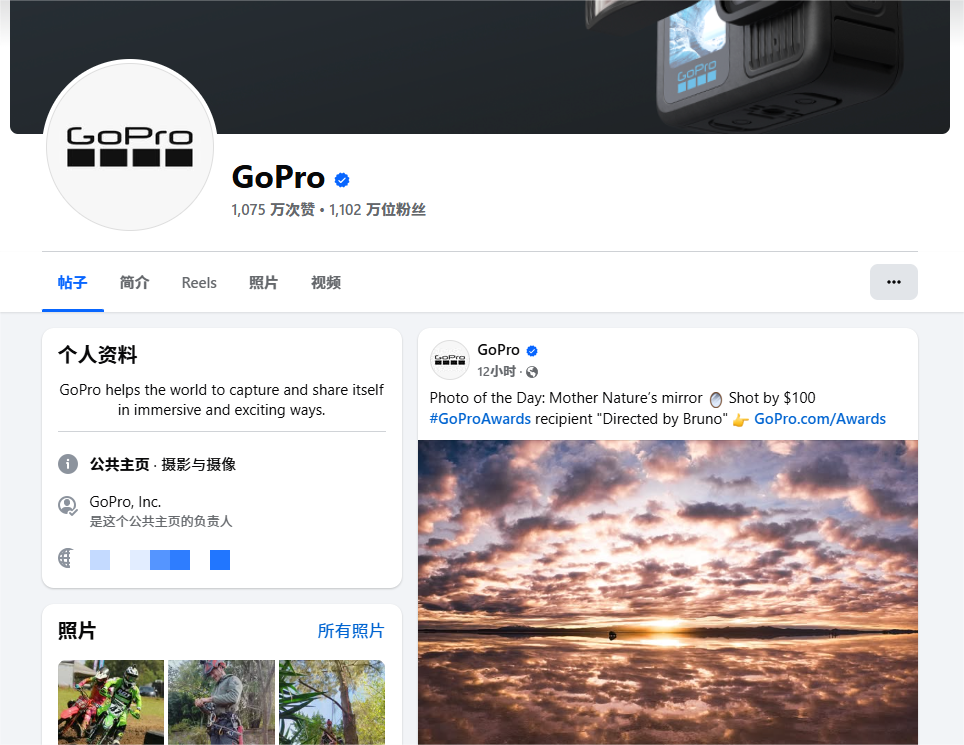The width and height of the screenshot is (964, 745).
Task: Click the public audience globe icon on the post
Action: click(x=532, y=372)
